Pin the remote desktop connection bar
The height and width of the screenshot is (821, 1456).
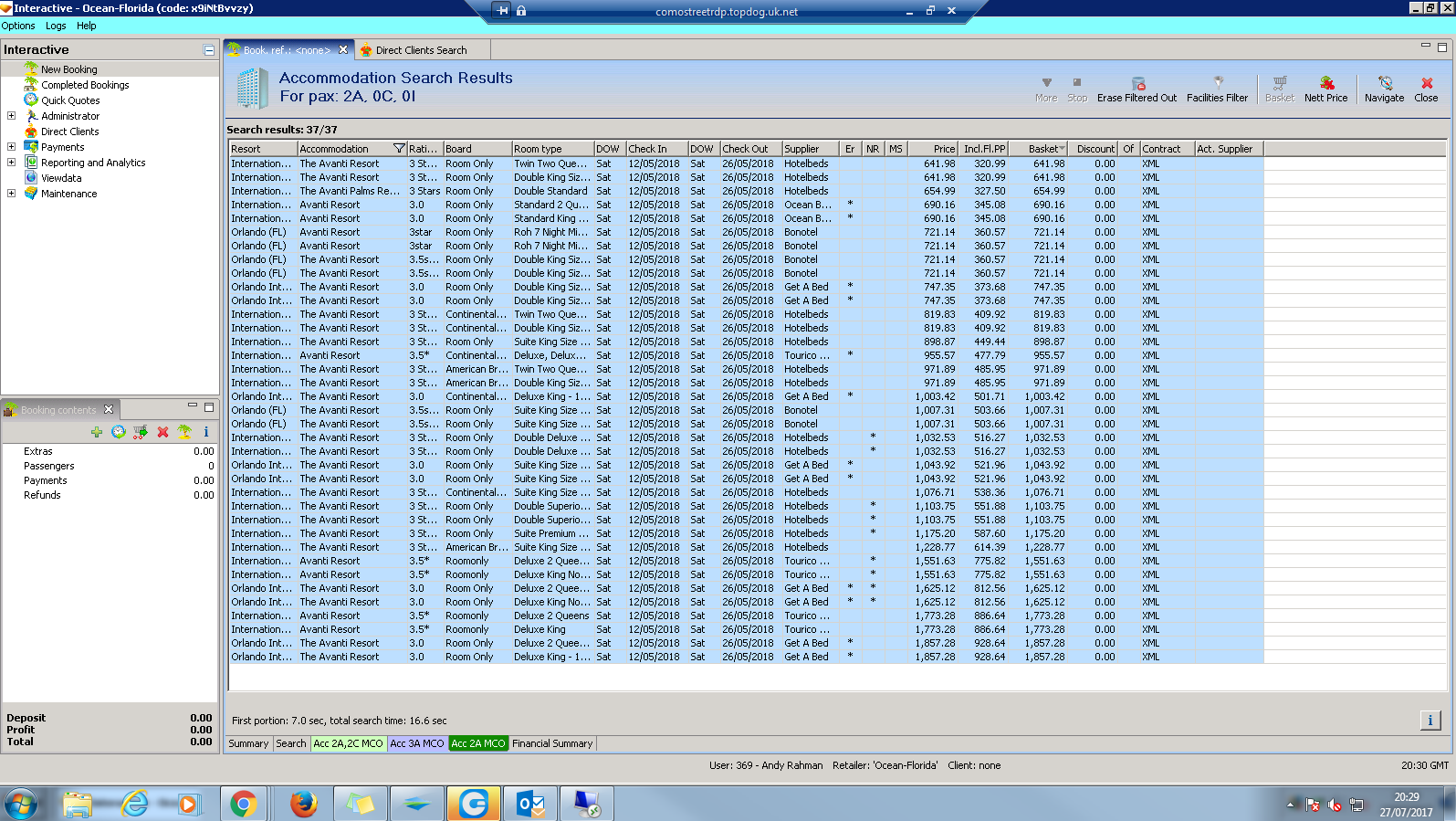[x=503, y=11]
